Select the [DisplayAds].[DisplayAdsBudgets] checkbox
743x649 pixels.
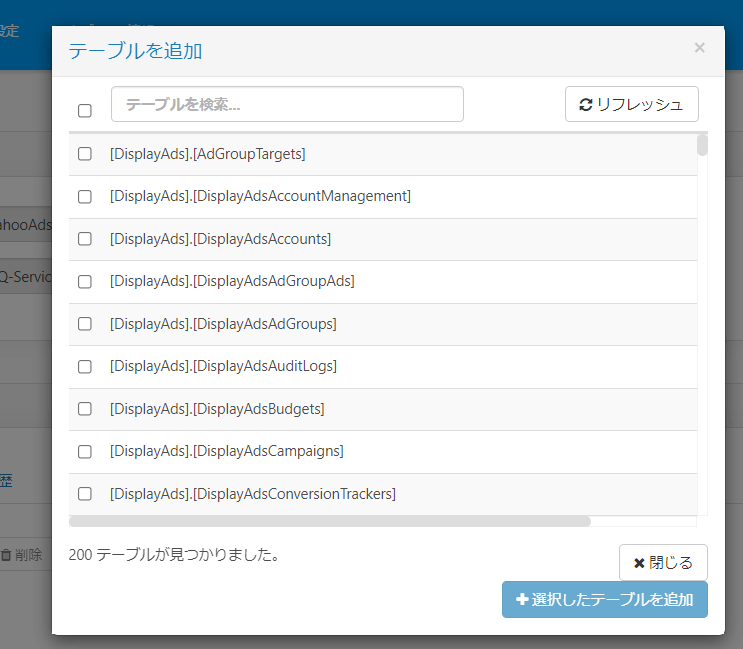[85, 409]
